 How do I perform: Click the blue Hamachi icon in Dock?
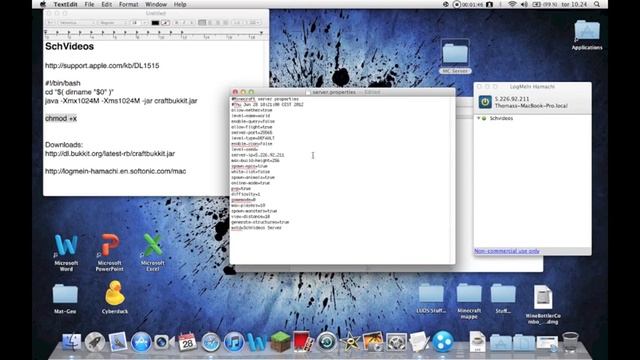443,342
